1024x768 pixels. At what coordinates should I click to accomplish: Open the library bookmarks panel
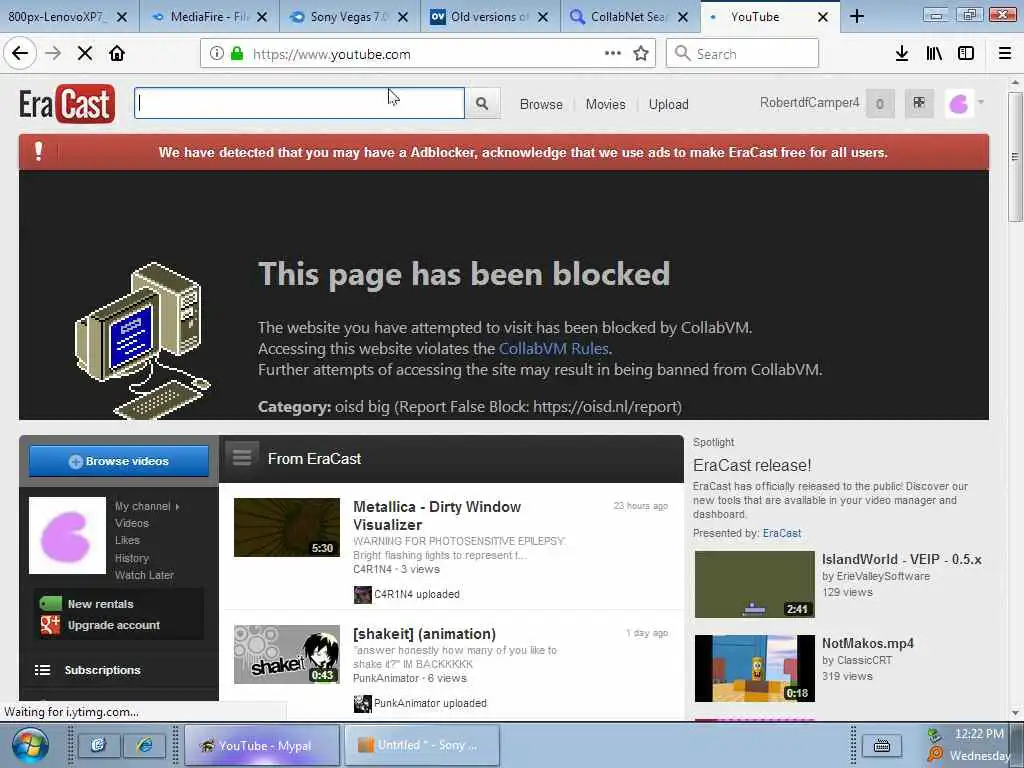click(934, 54)
